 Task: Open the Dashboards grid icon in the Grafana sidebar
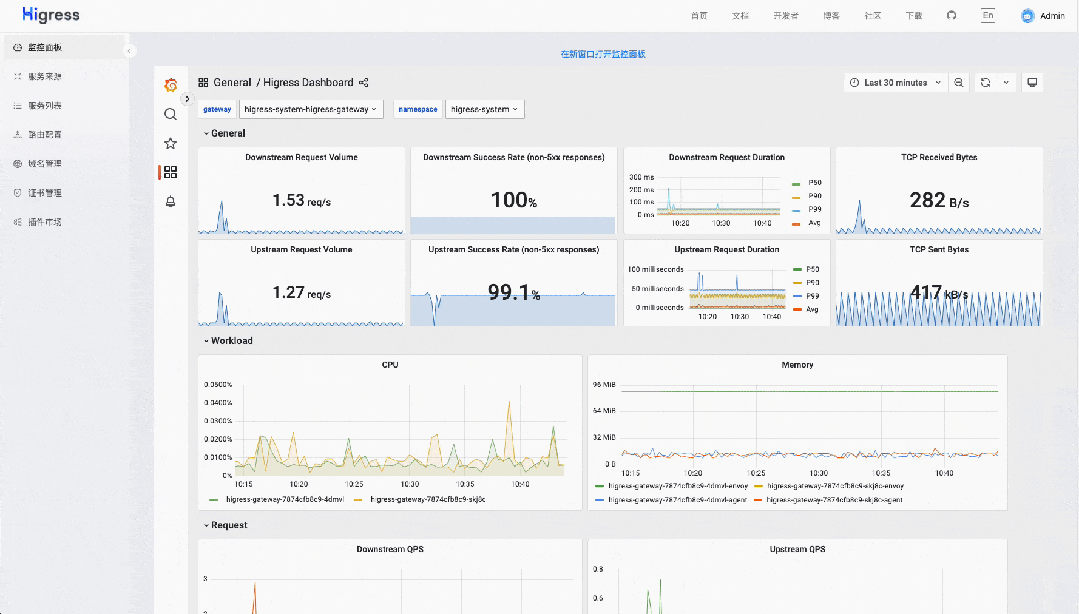(x=170, y=172)
